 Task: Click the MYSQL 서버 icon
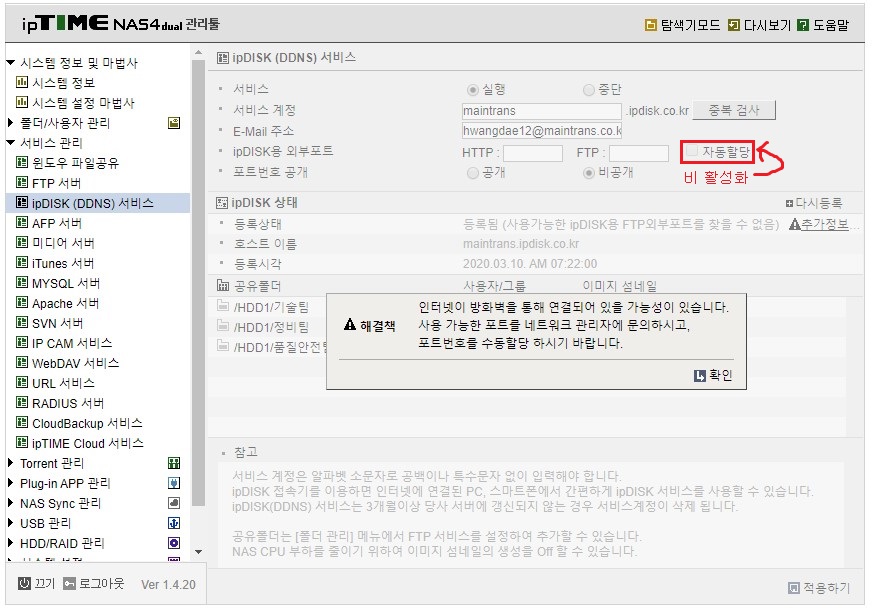pyautogui.click(x=22, y=283)
